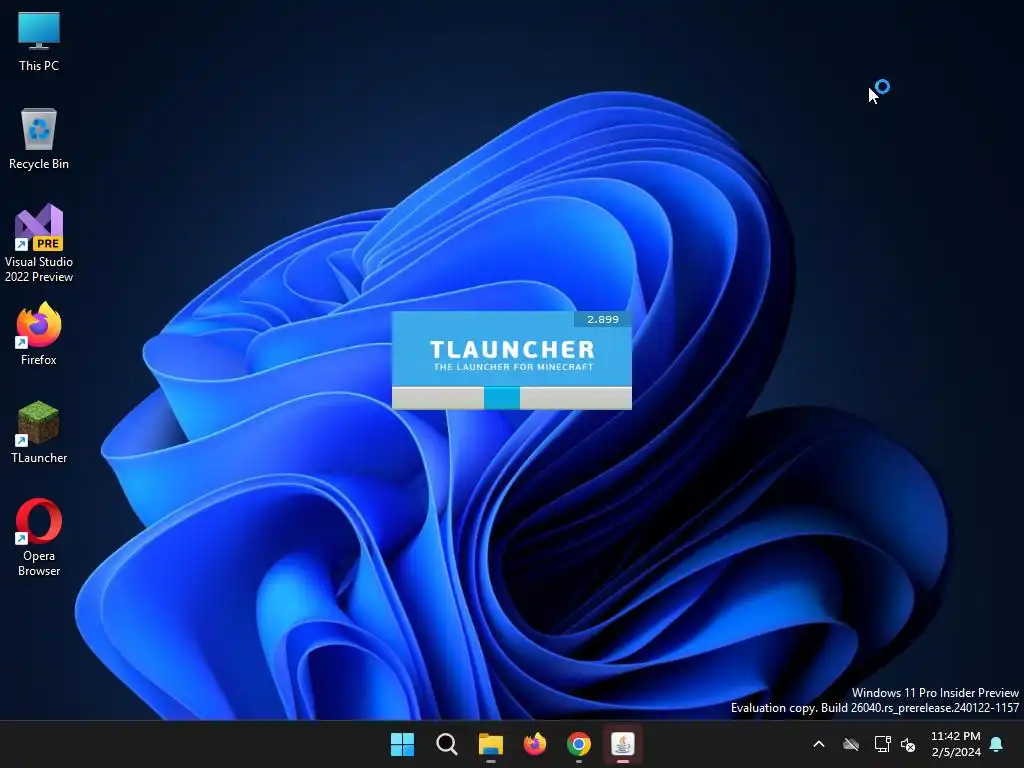Launch Firefox from the taskbar
Screen dimensions: 1024x768
coord(535,744)
